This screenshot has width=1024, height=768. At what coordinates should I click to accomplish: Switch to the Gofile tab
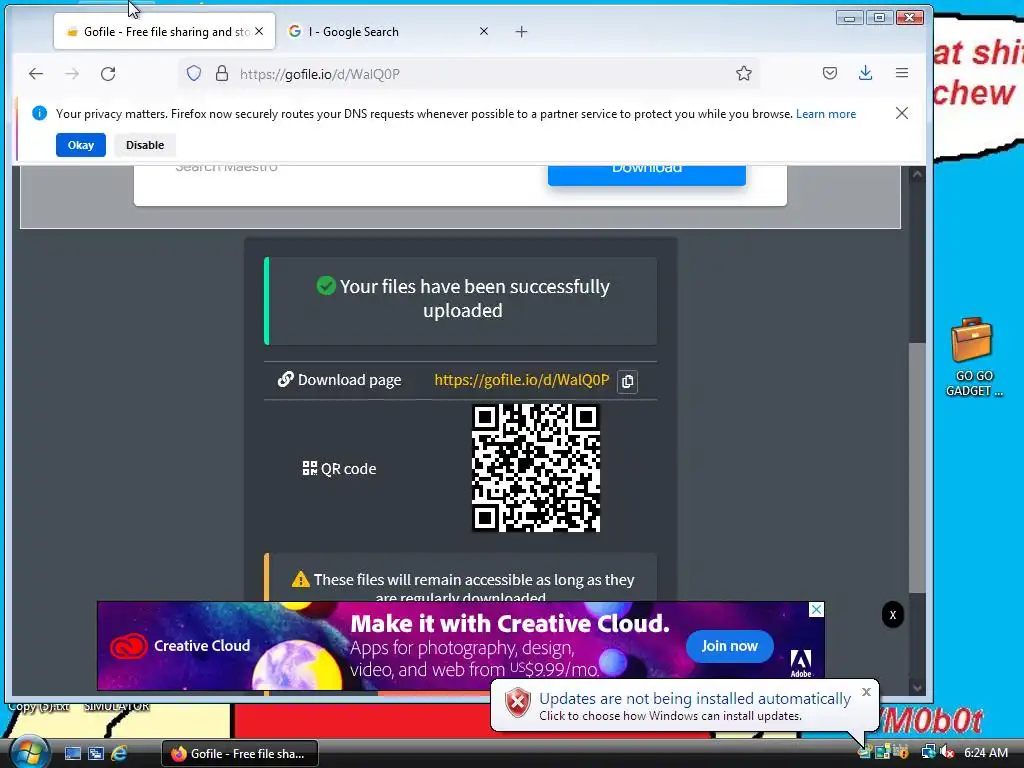coord(165,31)
